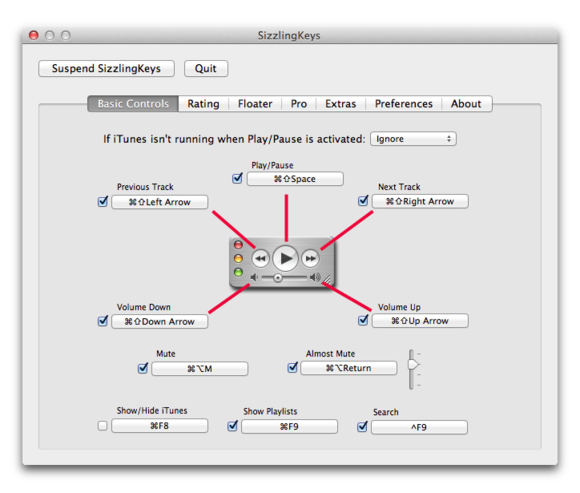Disable the Play/Pause hotkey checkbox
The image size is (580, 493).
(237, 178)
